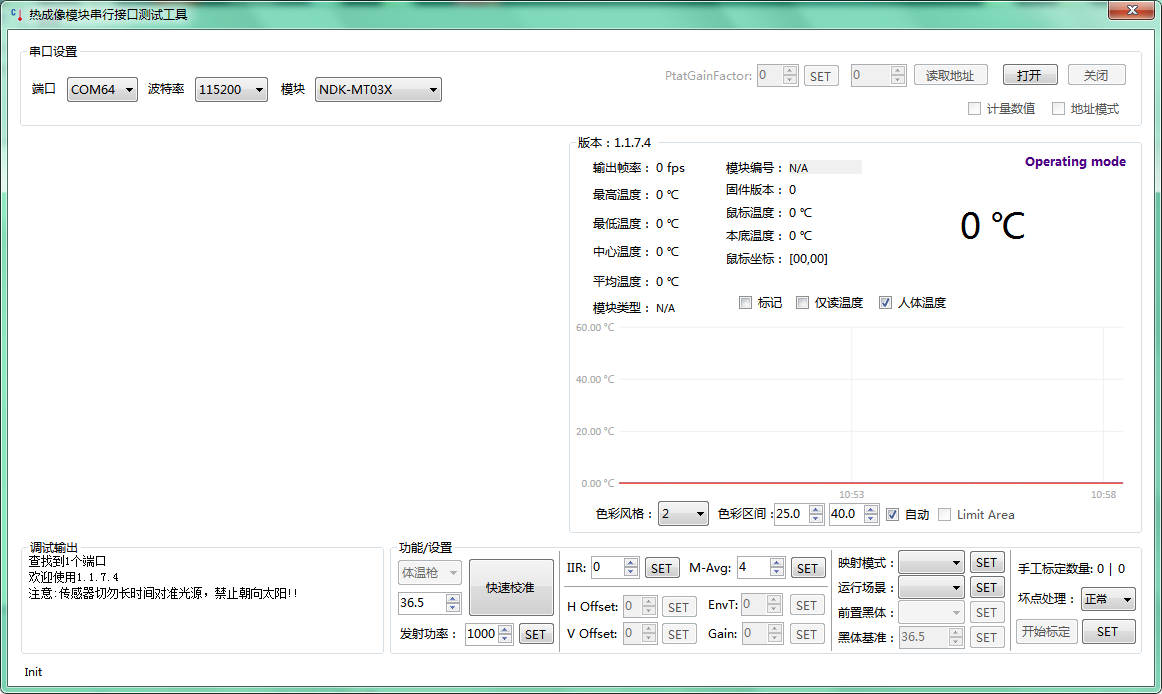Click SET next to H Offset

[x=679, y=607]
